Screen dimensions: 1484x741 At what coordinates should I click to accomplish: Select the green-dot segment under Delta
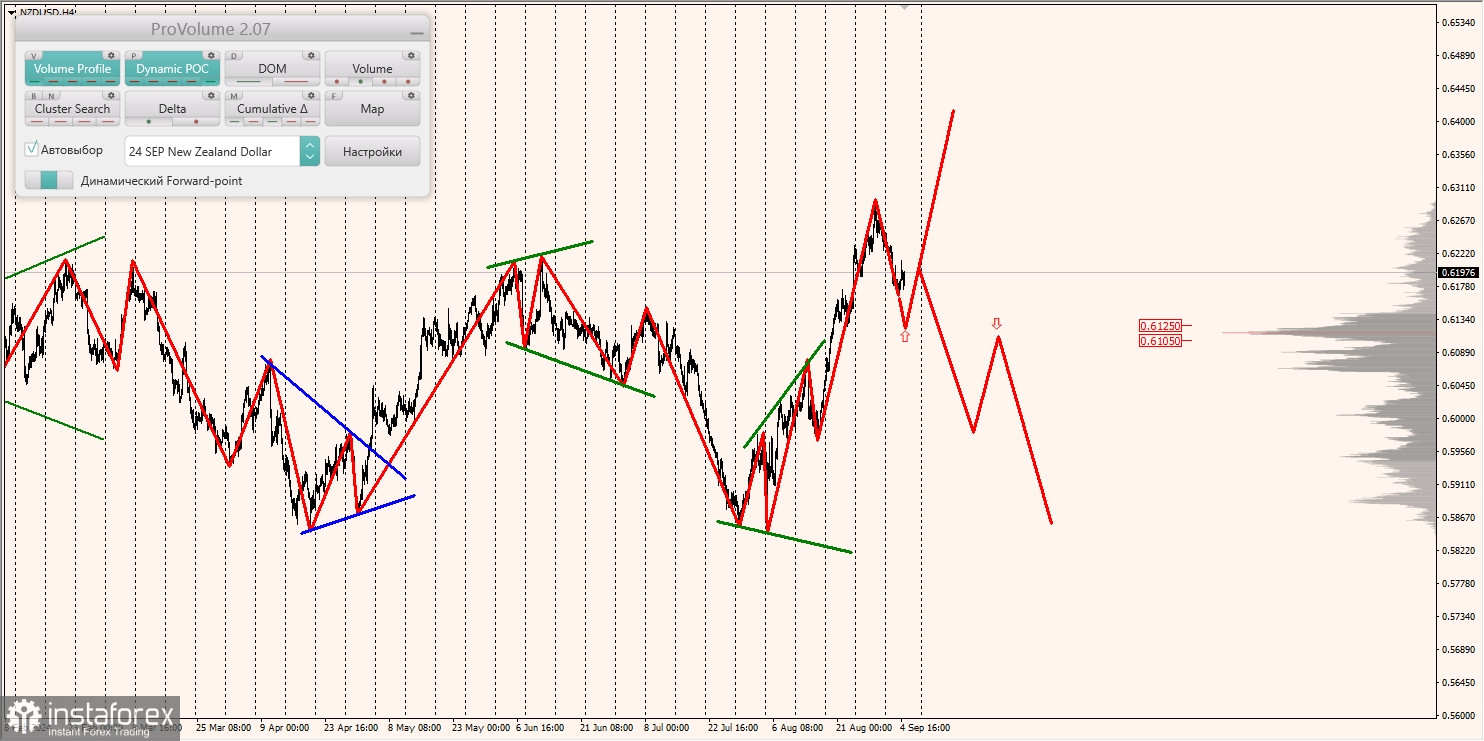click(x=149, y=122)
